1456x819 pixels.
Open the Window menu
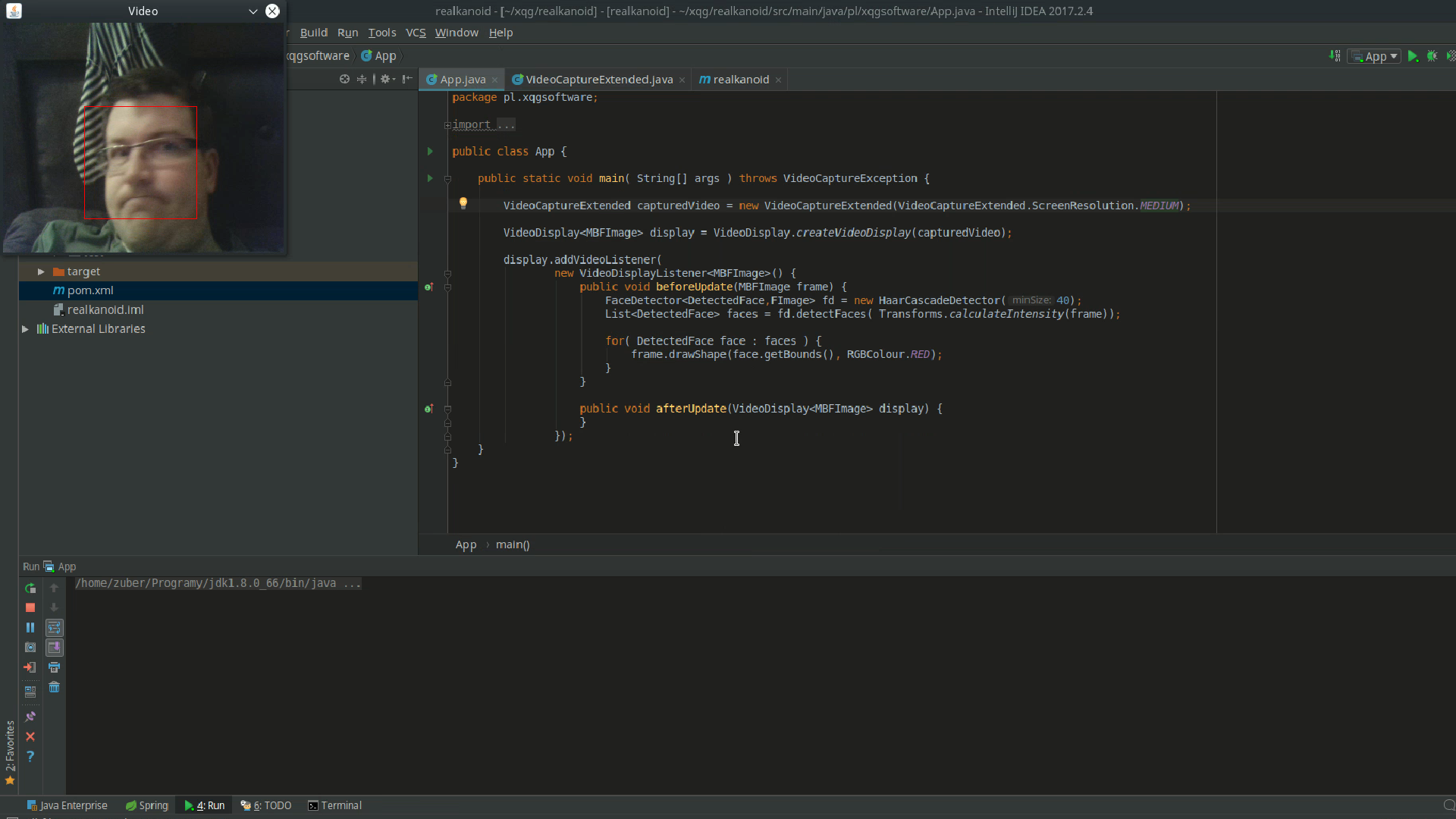[457, 33]
